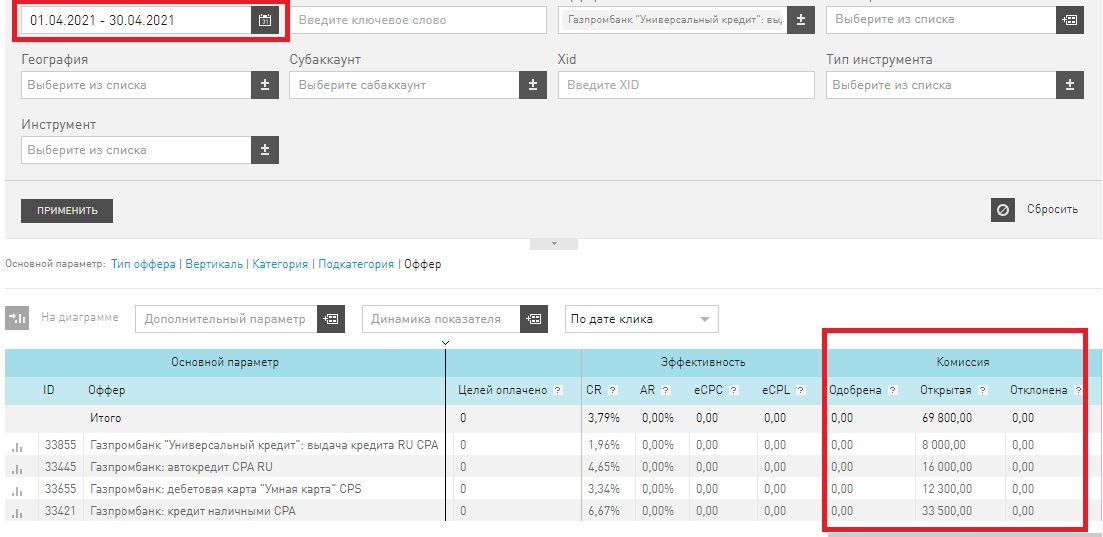Screen dimensions: 1103x537
Task: Click offer Газпромбанк: дебетовая карта "Умная карта" CPS
Action: pyautogui.click(x=225, y=488)
